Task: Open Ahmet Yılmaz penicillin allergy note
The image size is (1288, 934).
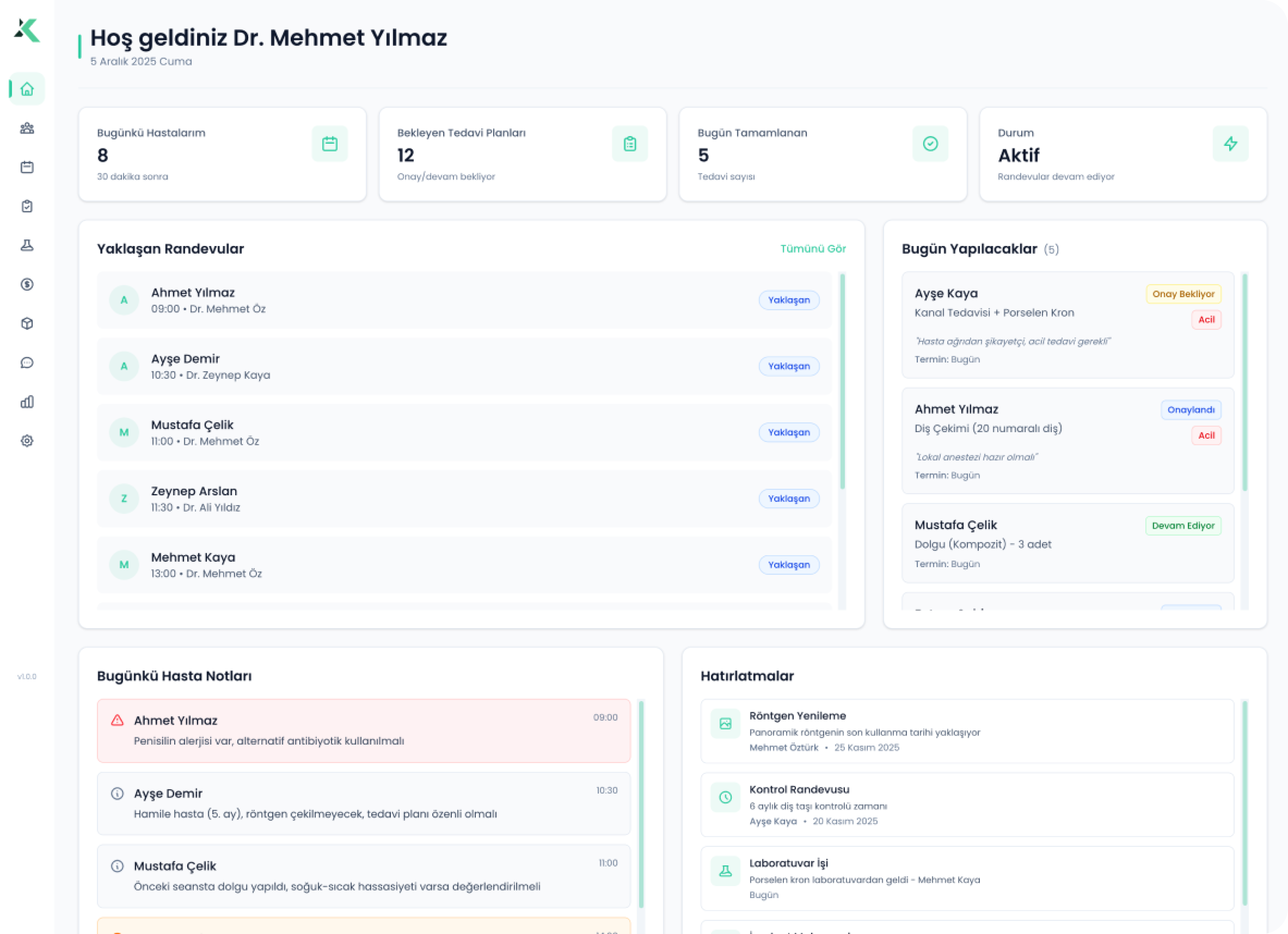Action: (x=363, y=731)
